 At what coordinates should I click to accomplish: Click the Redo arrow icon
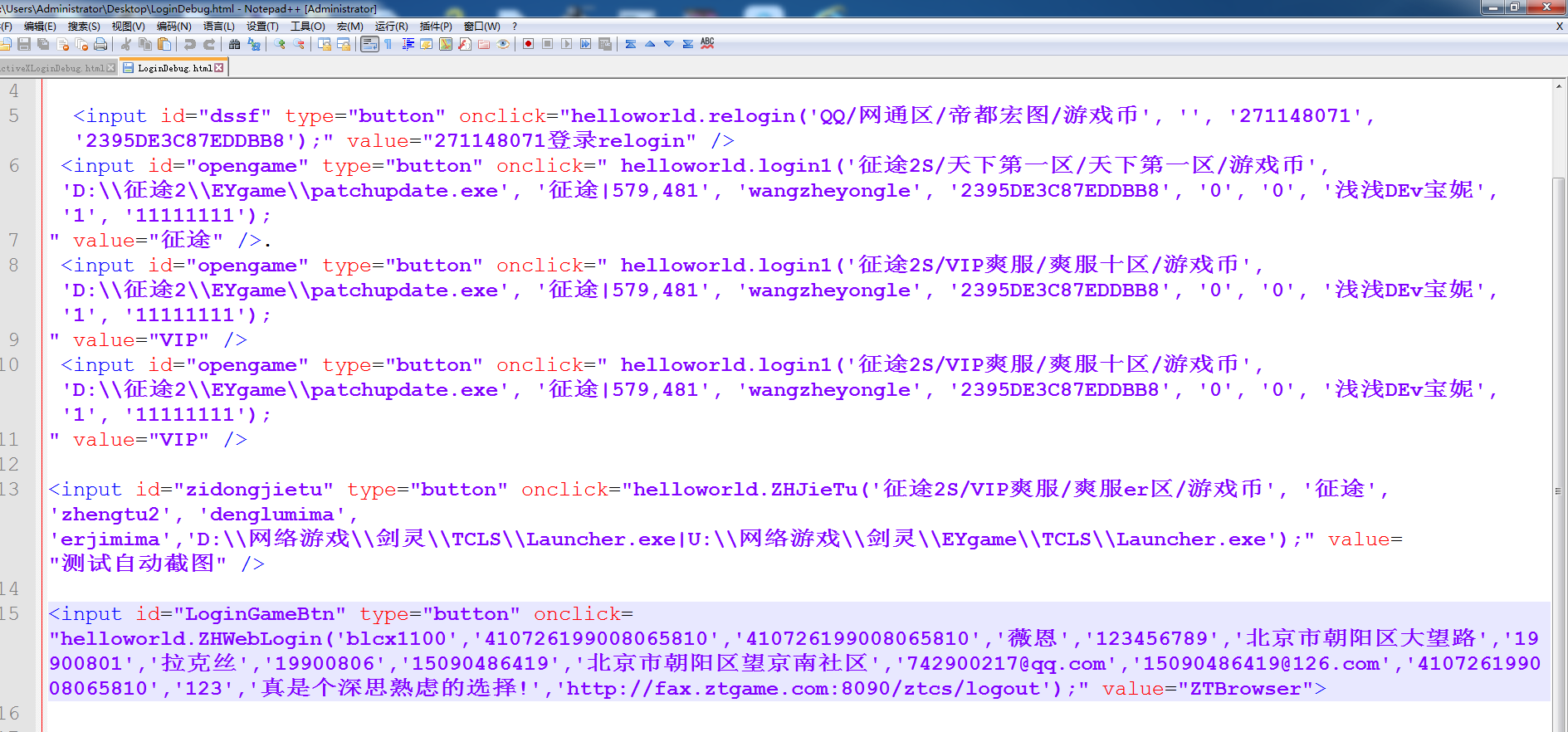click(209, 44)
